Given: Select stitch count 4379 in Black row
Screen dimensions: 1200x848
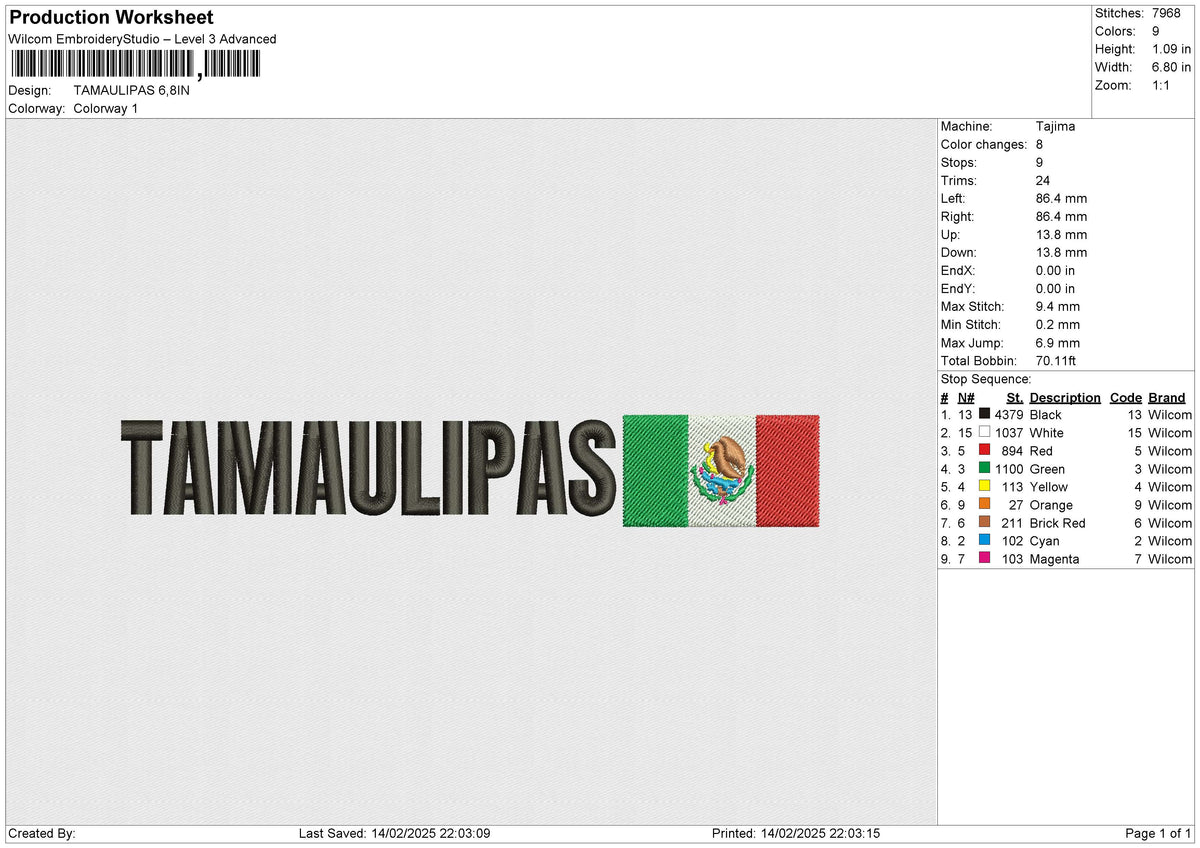Looking at the screenshot, I should [1008, 415].
